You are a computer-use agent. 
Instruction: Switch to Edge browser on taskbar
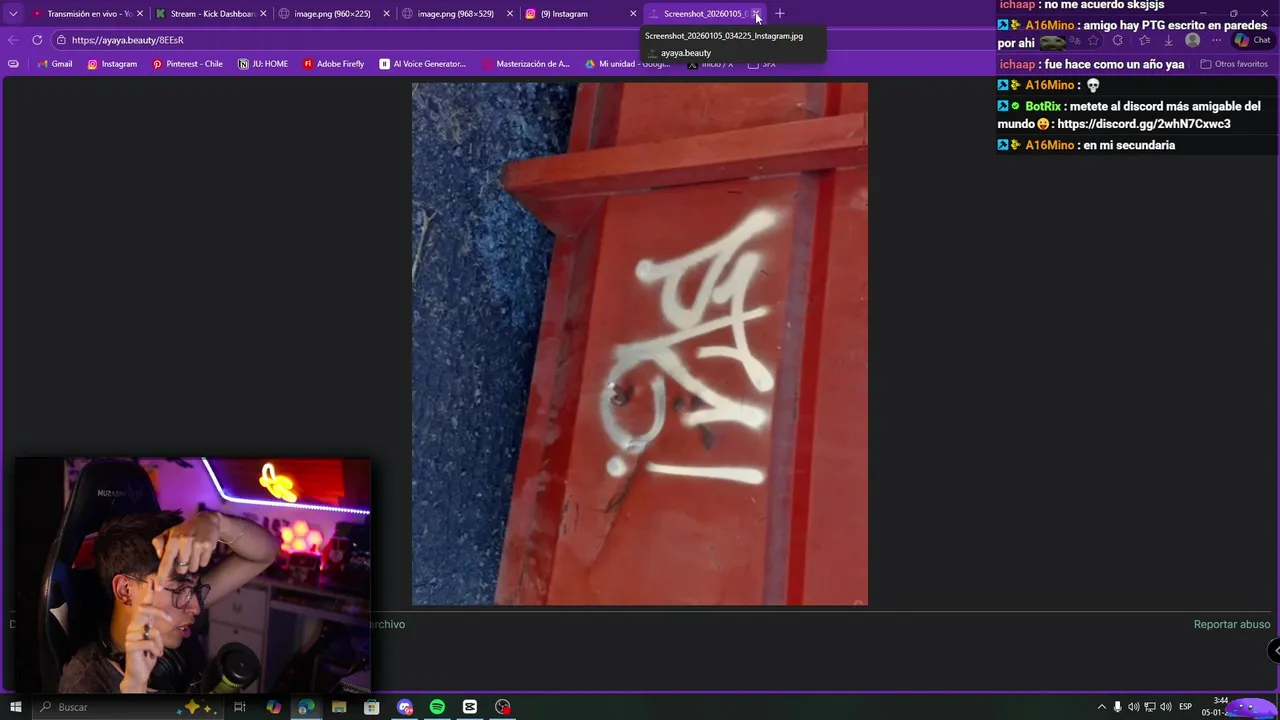306,707
